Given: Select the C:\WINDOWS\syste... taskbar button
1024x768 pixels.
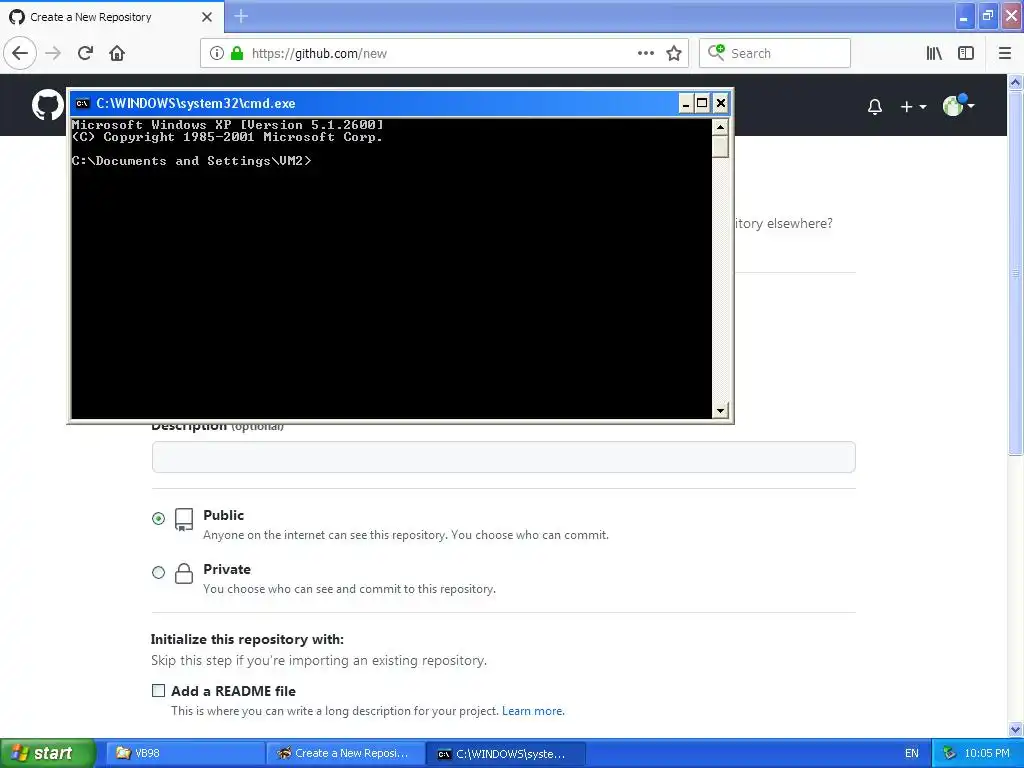Looking at the screenshot, I should point(505,753).
